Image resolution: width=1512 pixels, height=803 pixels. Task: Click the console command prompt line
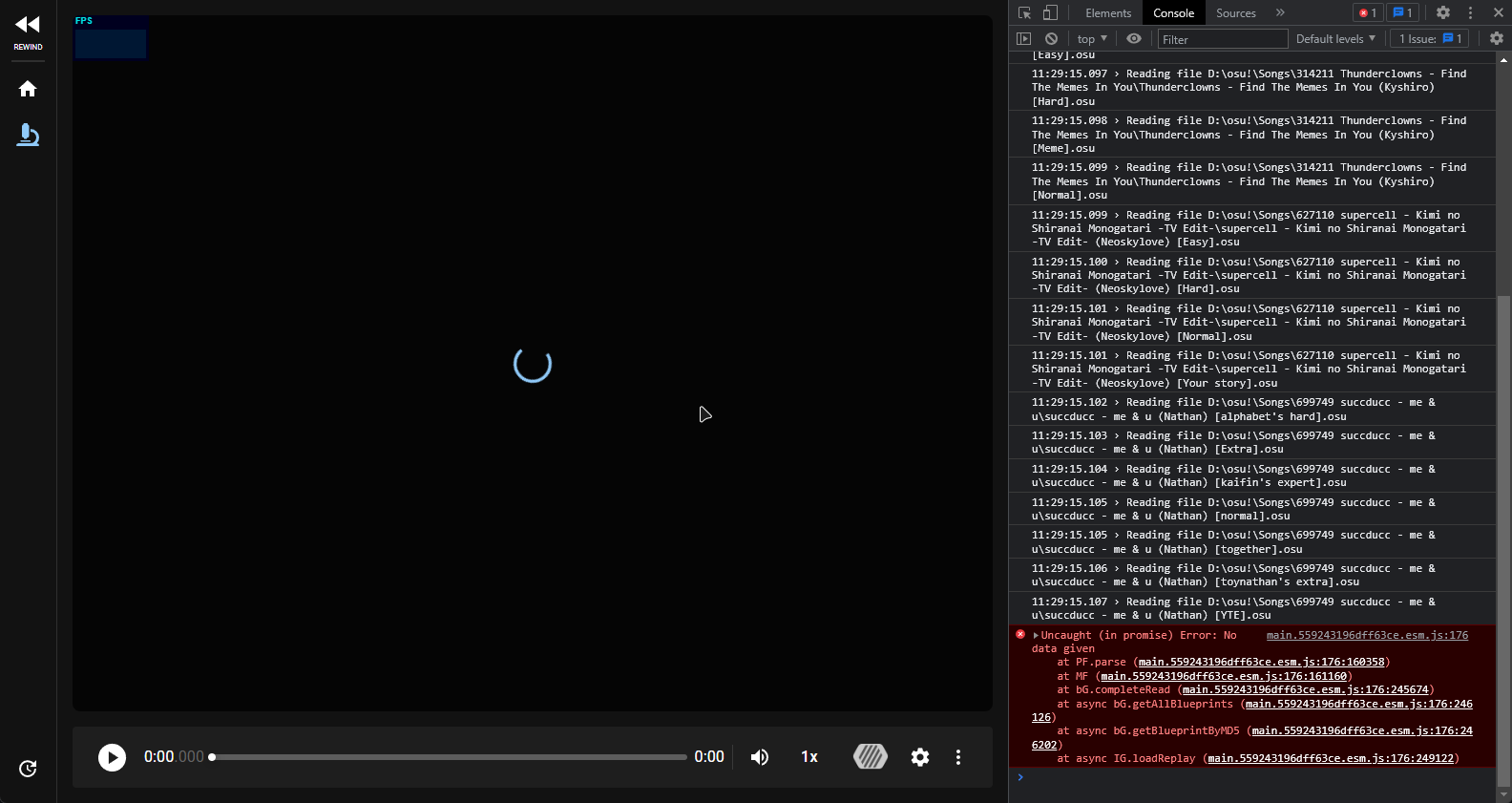tap(1252, 778)
